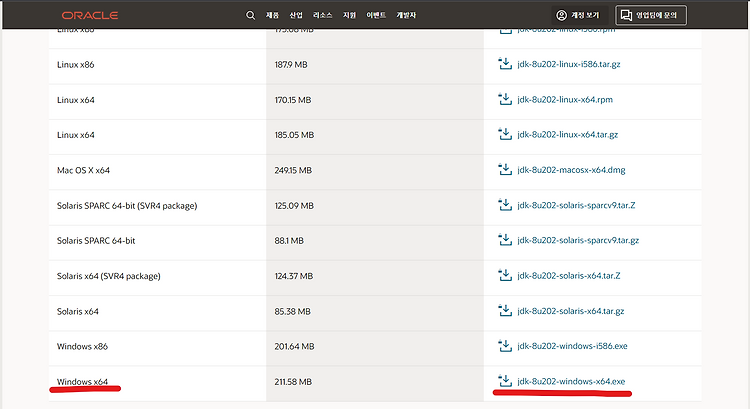Select the Linux x64 label in the 170.15 MB row

pos(76,100)
